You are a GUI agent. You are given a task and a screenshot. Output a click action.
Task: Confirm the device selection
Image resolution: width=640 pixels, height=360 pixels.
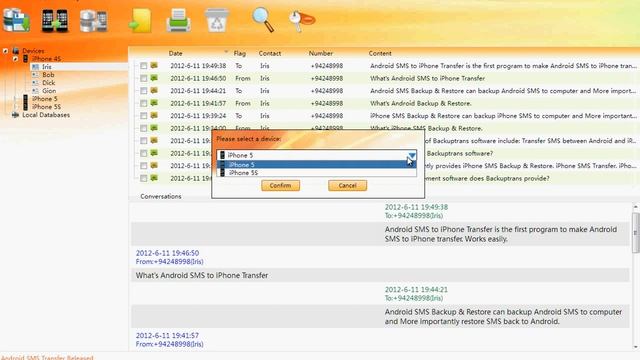280,185
